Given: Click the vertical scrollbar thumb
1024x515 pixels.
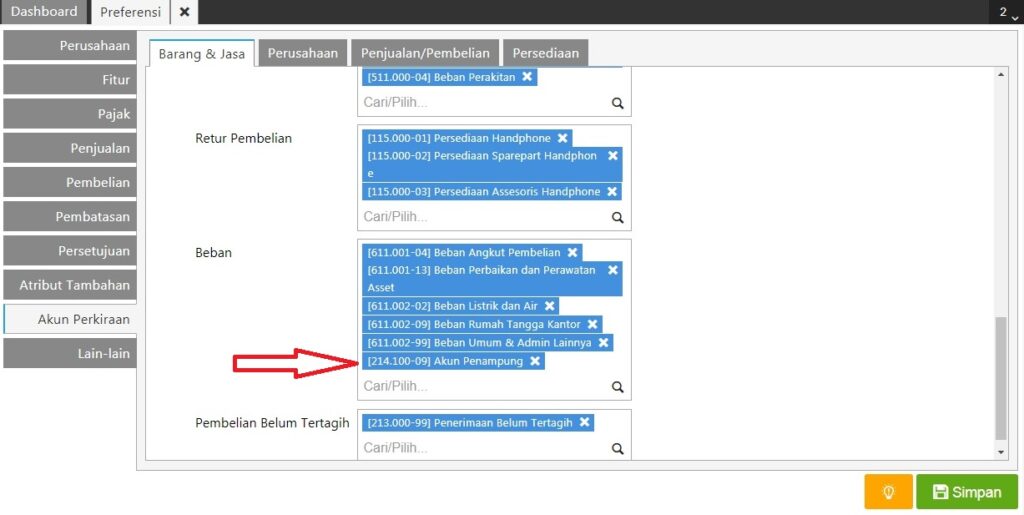Looking at the screenshot, I should click(x=1001, y=379).
